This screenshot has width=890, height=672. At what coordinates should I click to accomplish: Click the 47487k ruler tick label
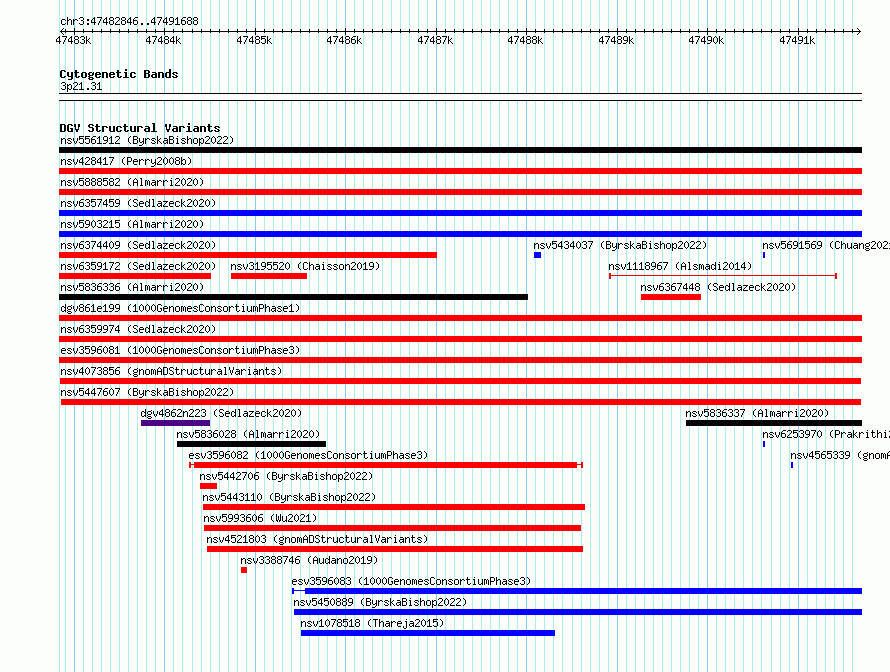(x=435, y=40)
